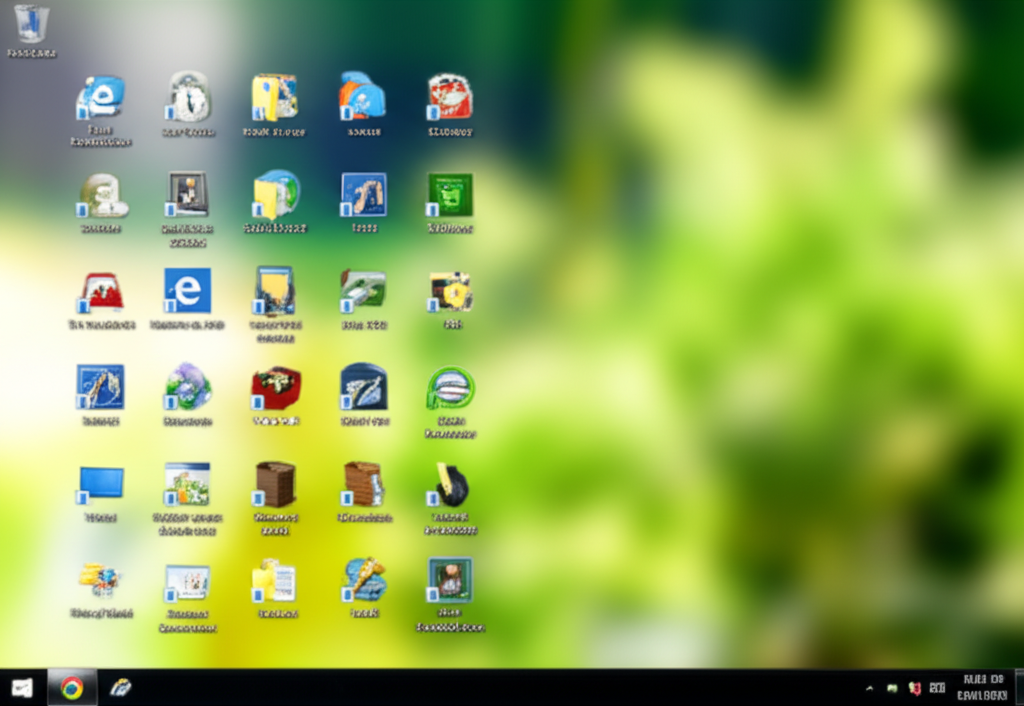Viewport: 1024px width, 706px height.
Task: Click the red icon in system tray
Action: 914,688
